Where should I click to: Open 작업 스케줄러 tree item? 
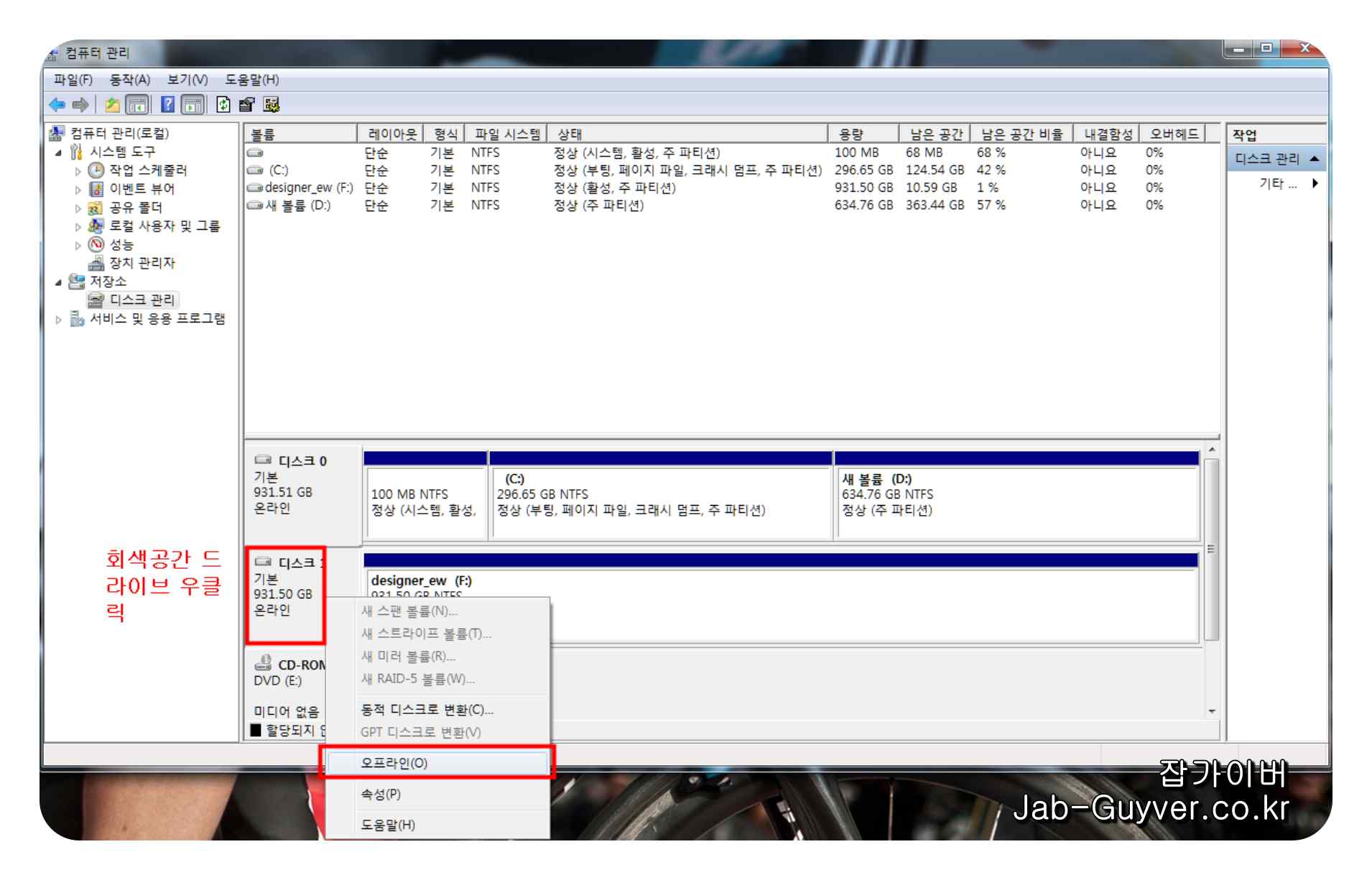tap(148, 170)
